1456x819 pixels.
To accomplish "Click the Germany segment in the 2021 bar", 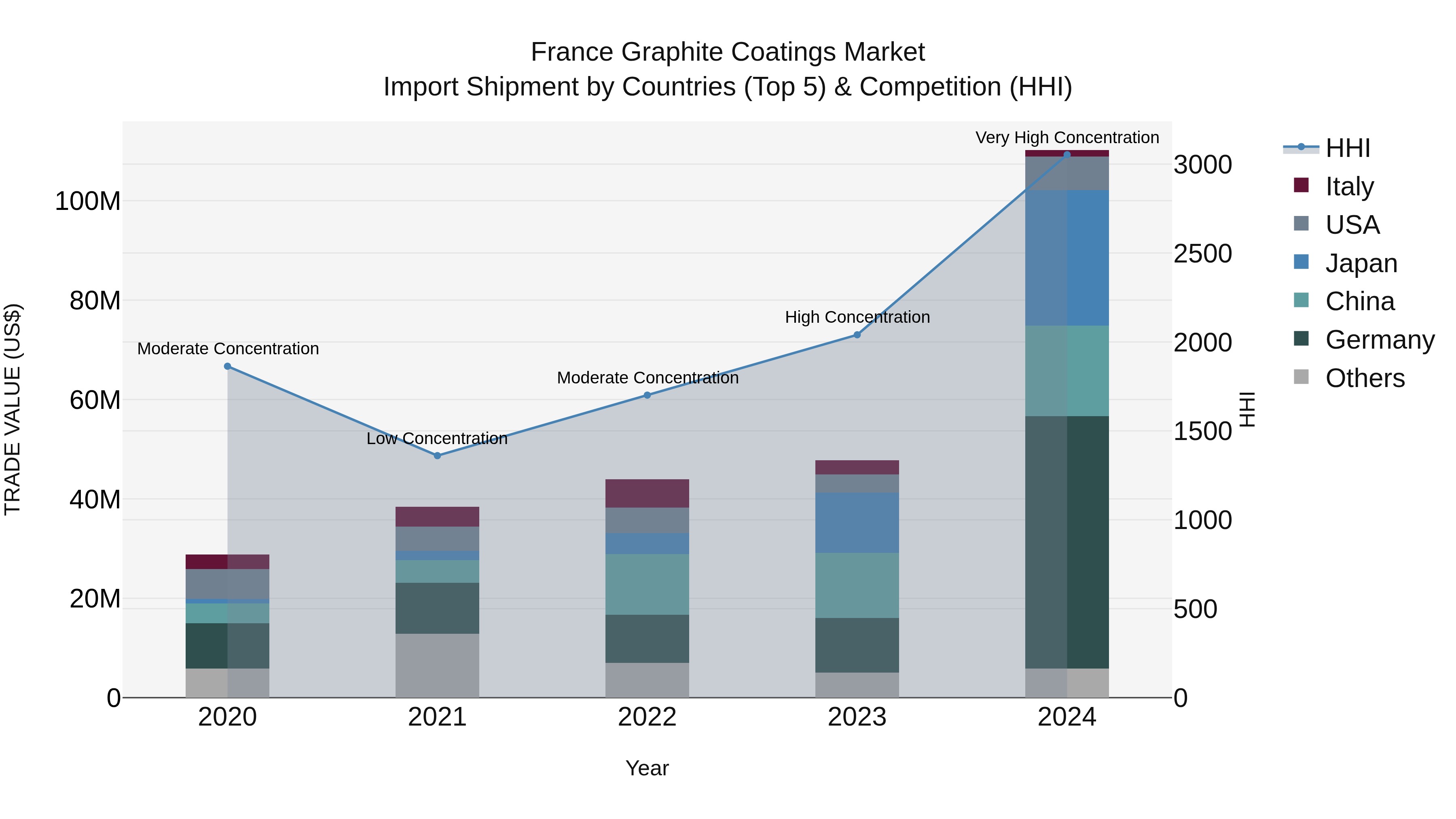I will point(438,608).
